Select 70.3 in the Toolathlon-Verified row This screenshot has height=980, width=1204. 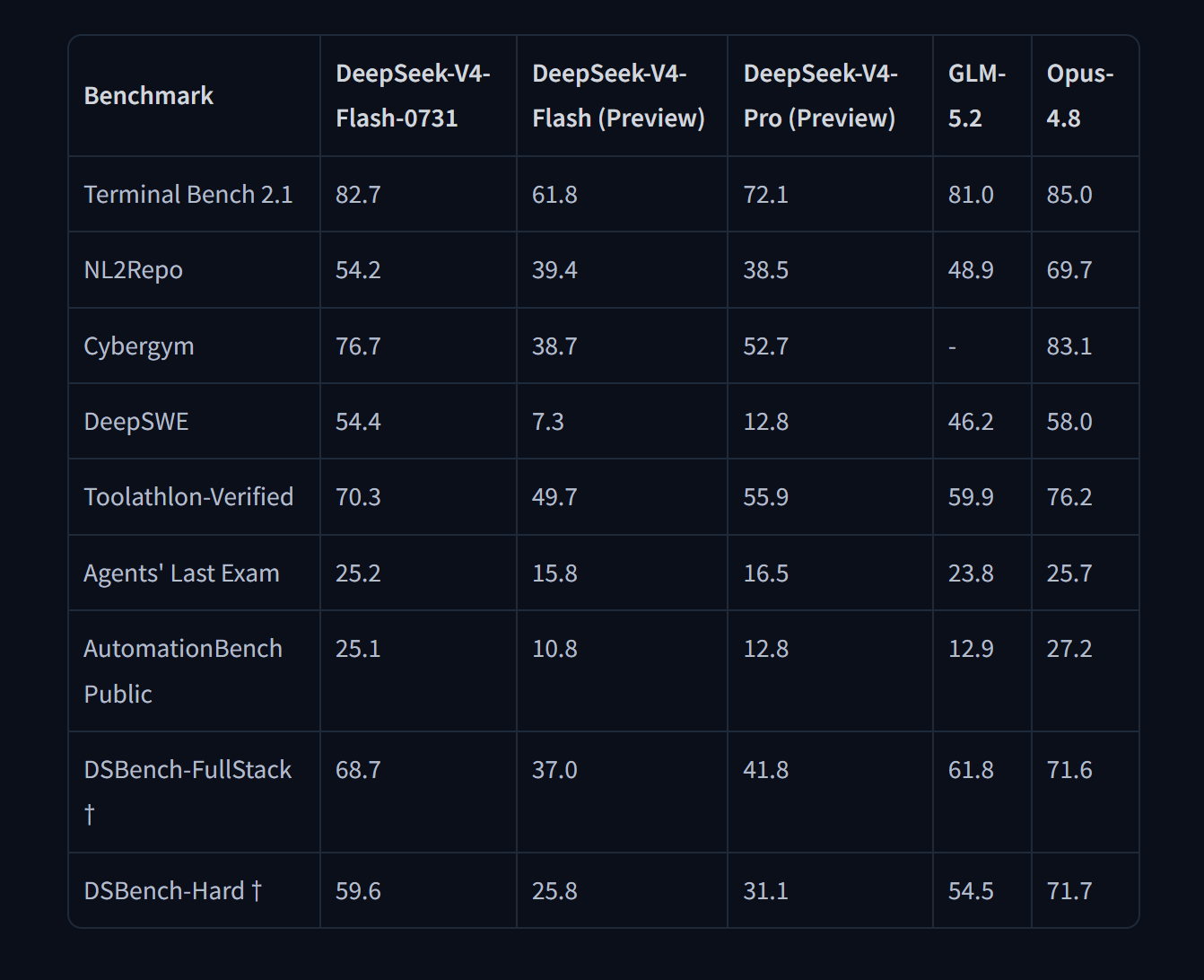tap(358, 497)
